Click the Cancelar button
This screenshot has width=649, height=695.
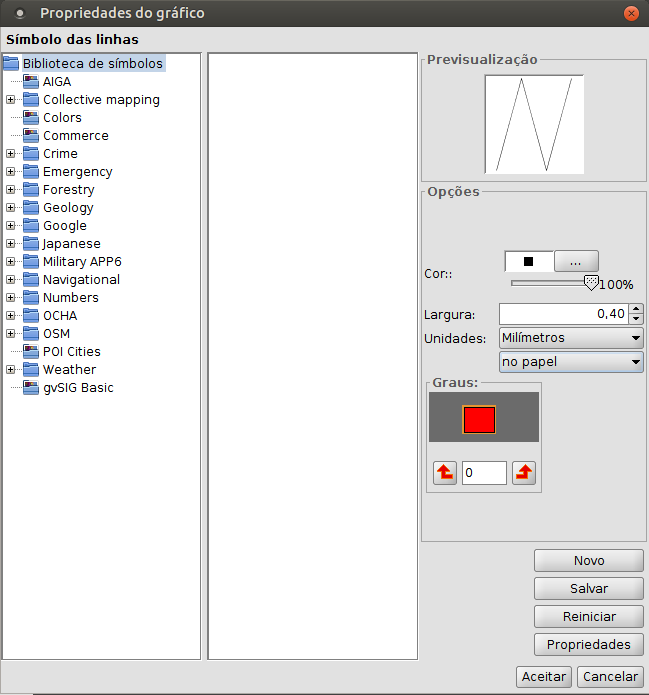coord(610,677)
